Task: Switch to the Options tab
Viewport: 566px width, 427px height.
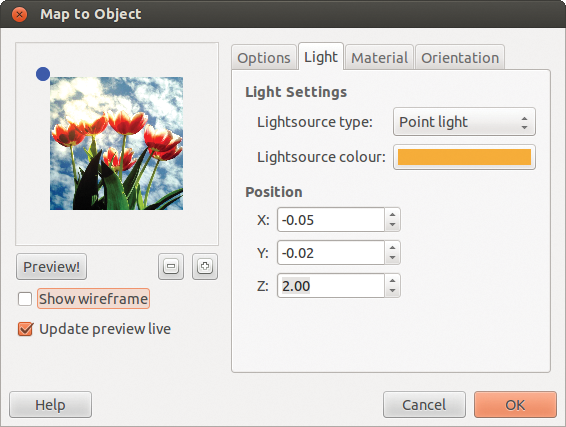Action: [x=264, y=58]
